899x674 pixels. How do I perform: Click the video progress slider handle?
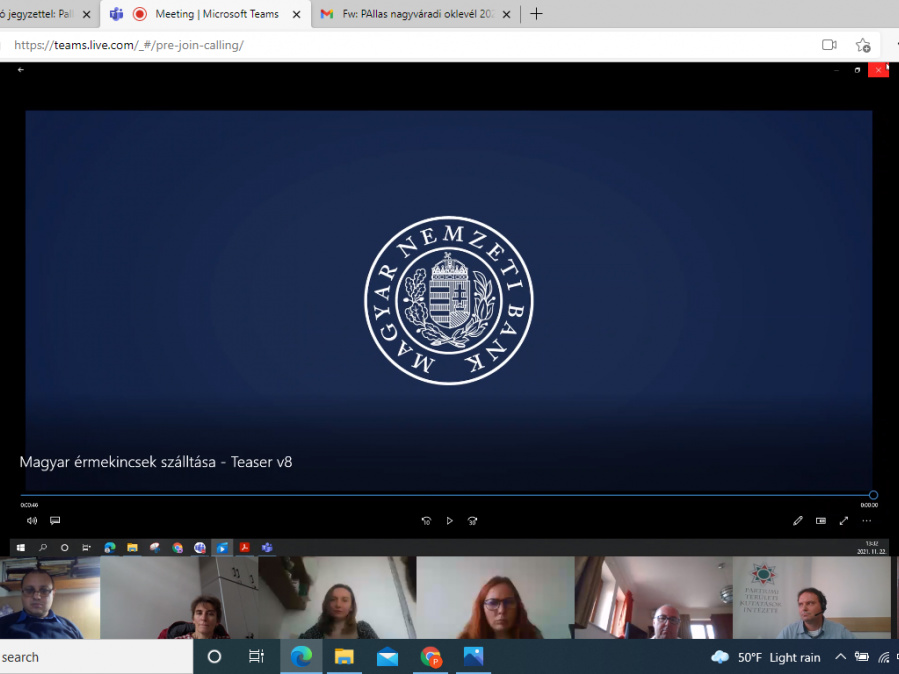873,495
